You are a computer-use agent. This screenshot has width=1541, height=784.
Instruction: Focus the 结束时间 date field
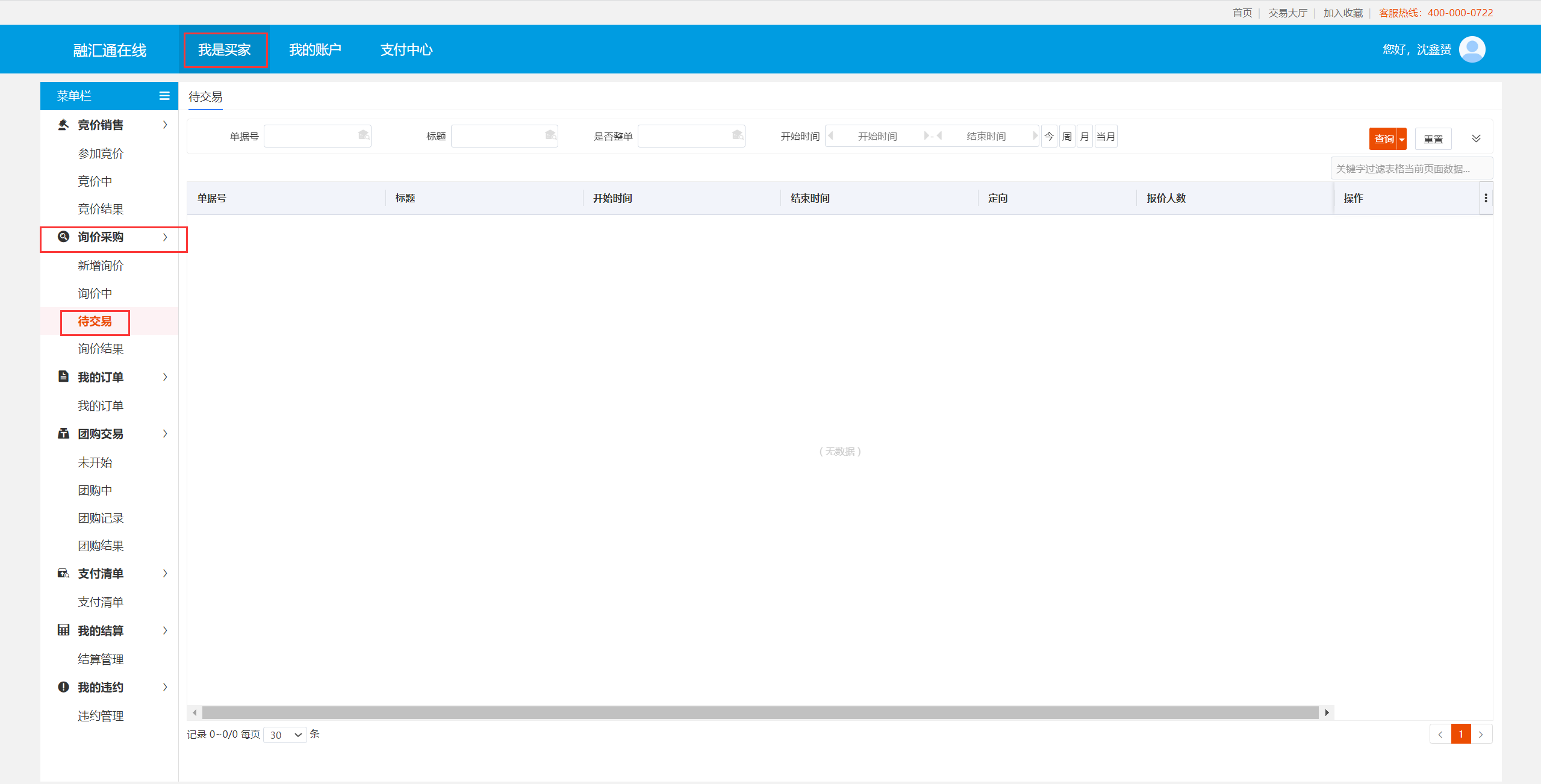pos(986,136)
